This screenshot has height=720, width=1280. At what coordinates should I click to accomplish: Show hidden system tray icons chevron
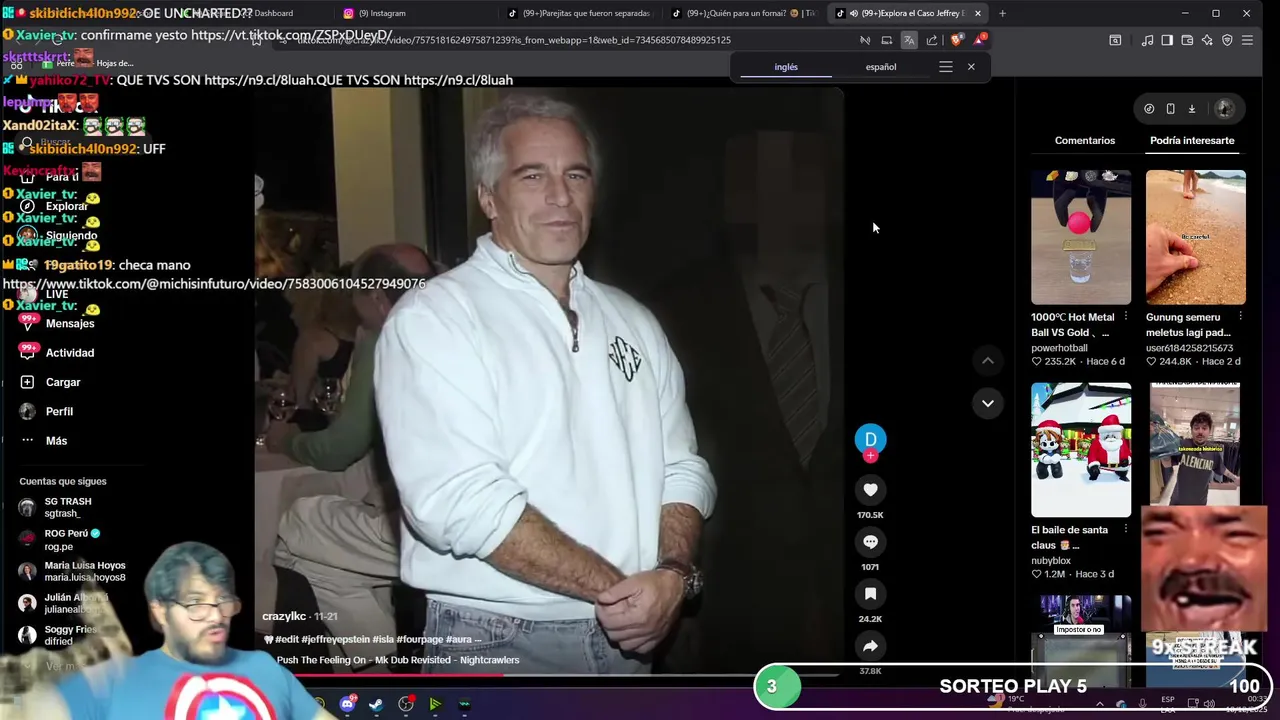(x=1100, y=704)
